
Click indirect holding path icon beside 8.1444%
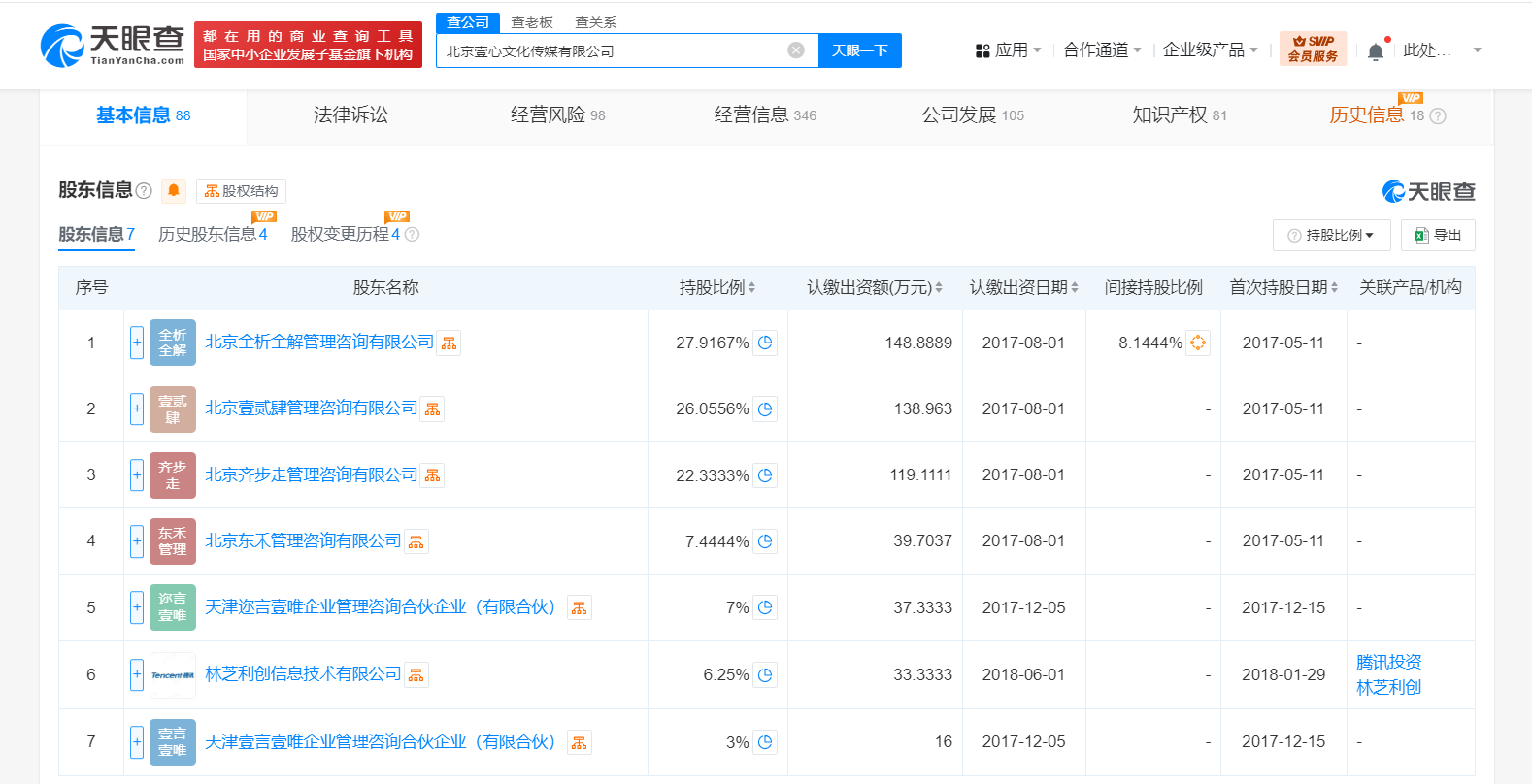(1198, 343)
